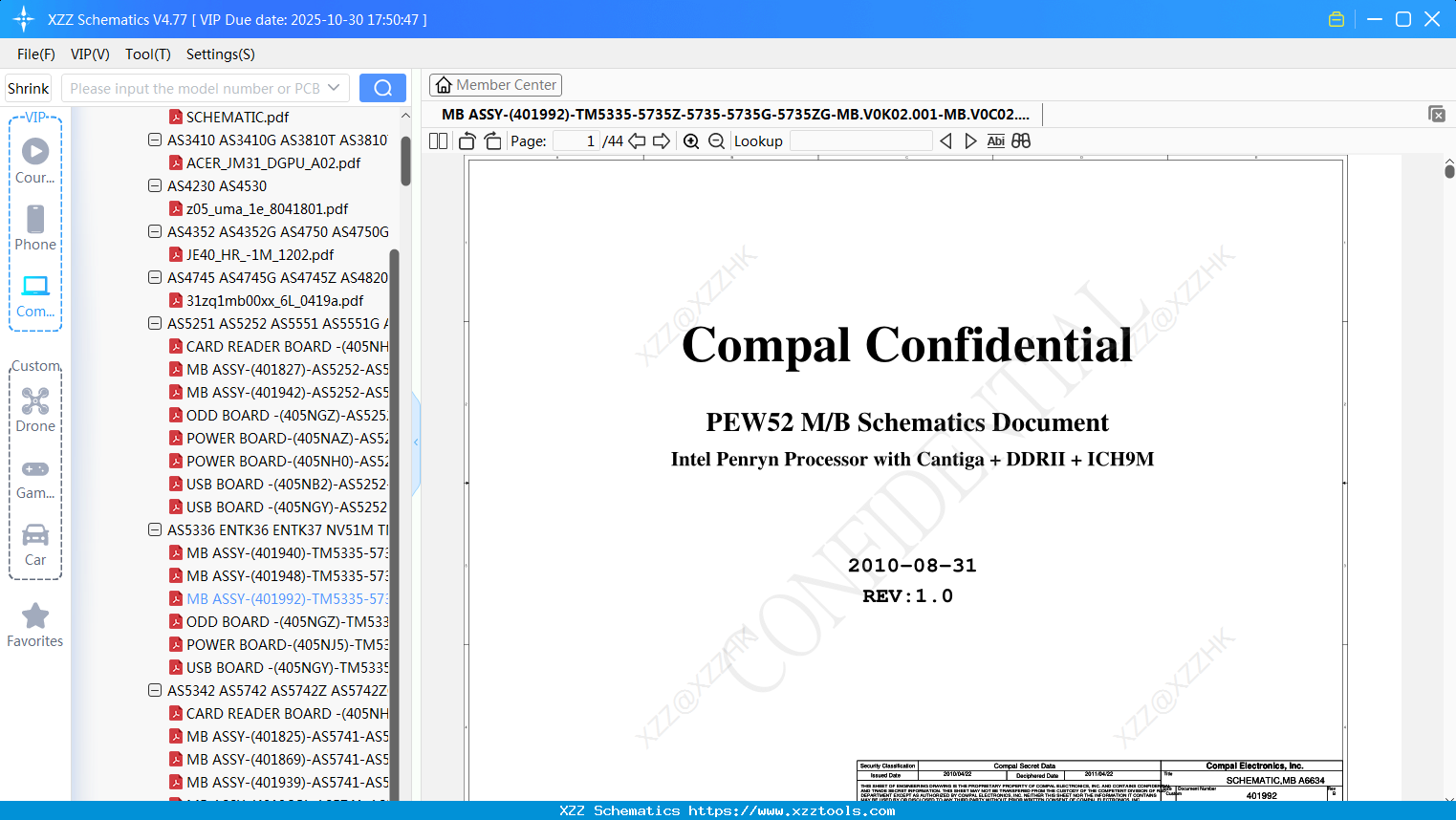Zoom in on the schematic

[691, 140]
